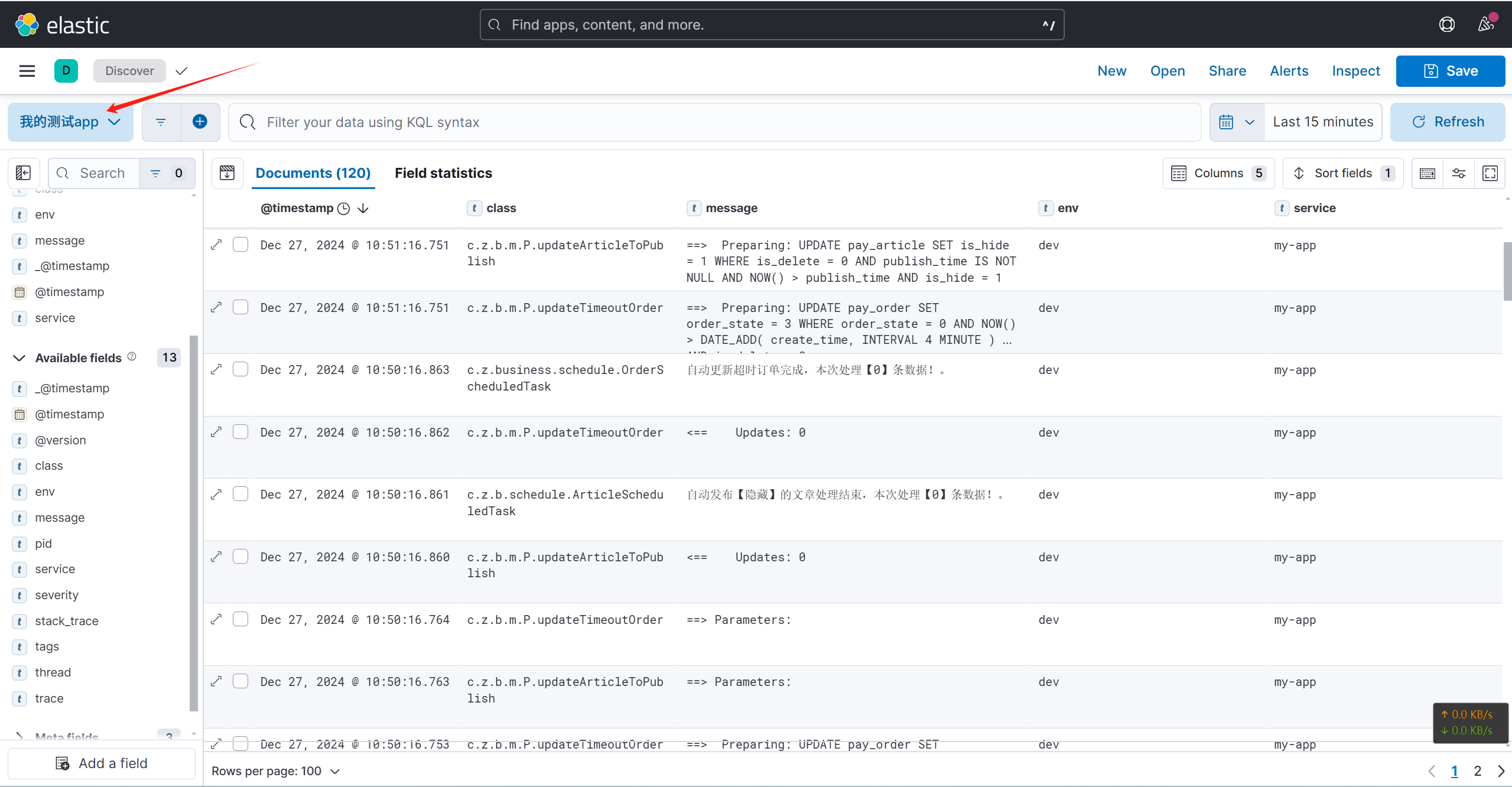Open the hamburger navigation menu

pos(27,71)
